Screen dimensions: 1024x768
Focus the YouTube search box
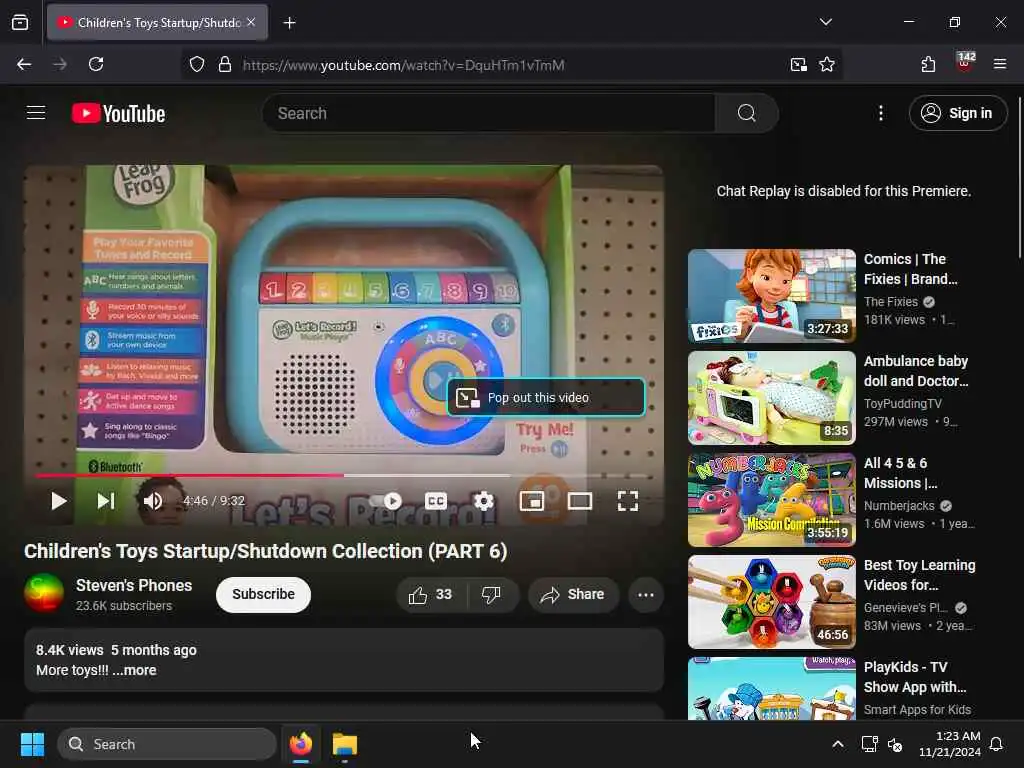(488, 113)
